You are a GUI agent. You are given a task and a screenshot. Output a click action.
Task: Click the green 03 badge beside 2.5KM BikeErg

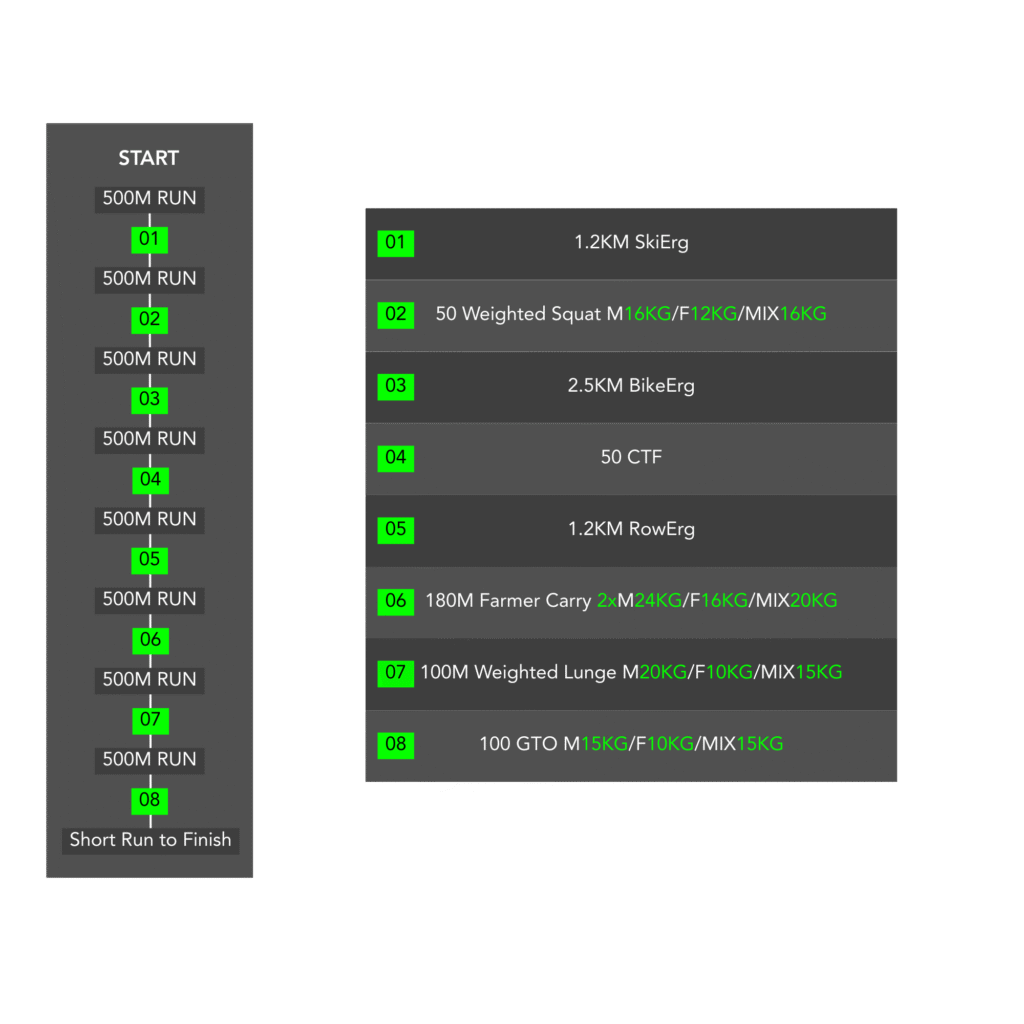(x=395, y=386)
